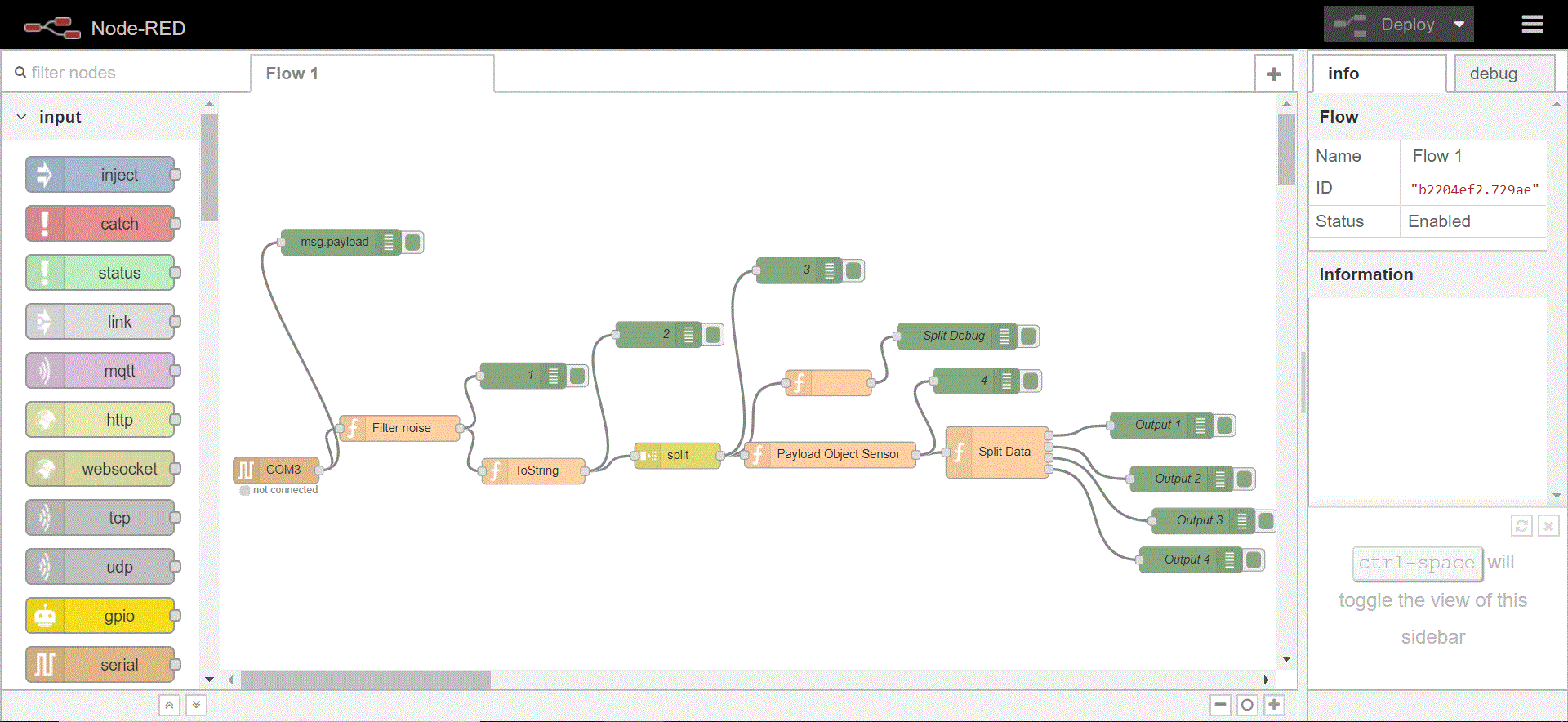Open the hamburger main menu
The height and width of the screenshot is (722, 1568).
click(1532, 25)
